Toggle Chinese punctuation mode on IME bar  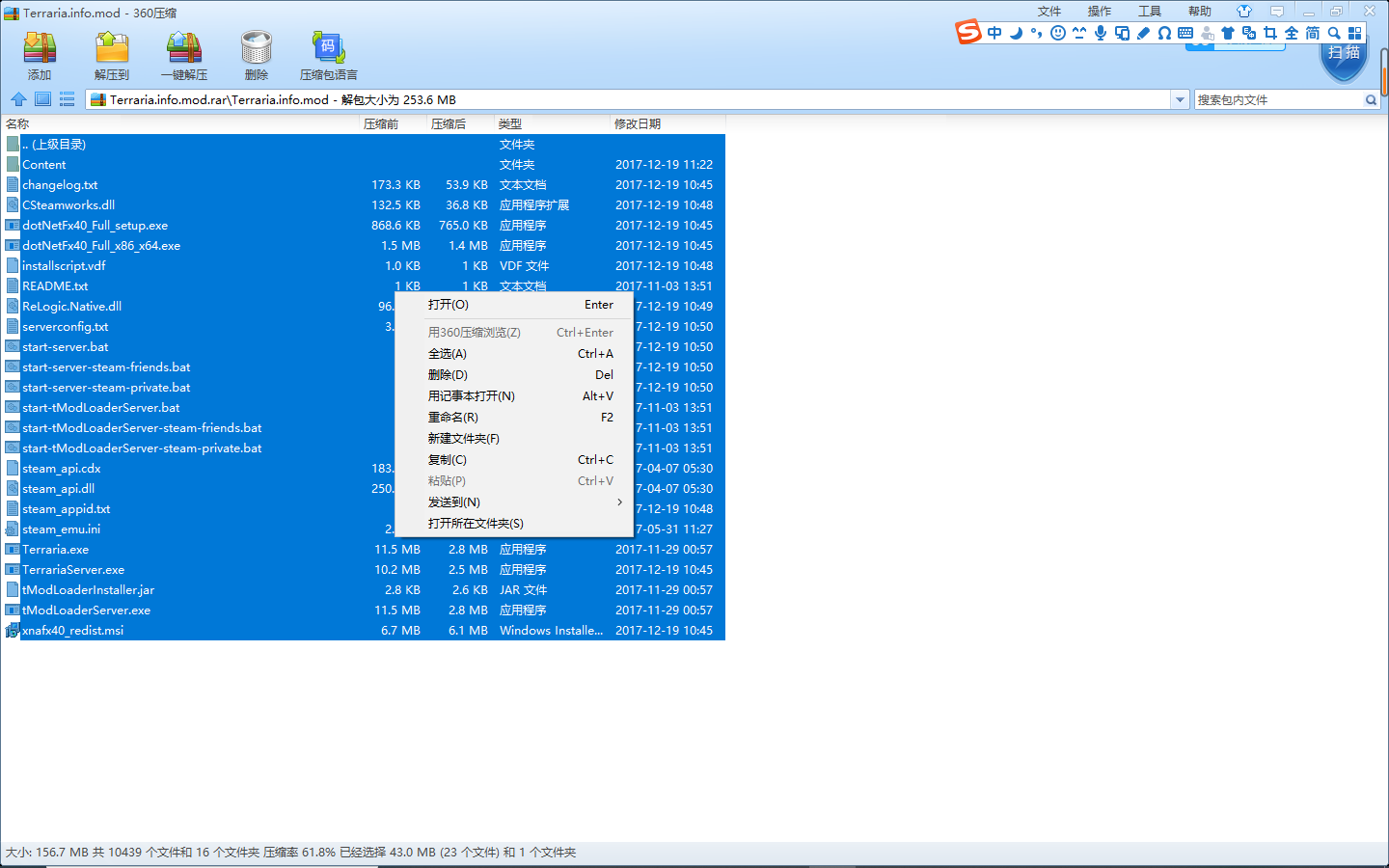(x=1037, y=33)
